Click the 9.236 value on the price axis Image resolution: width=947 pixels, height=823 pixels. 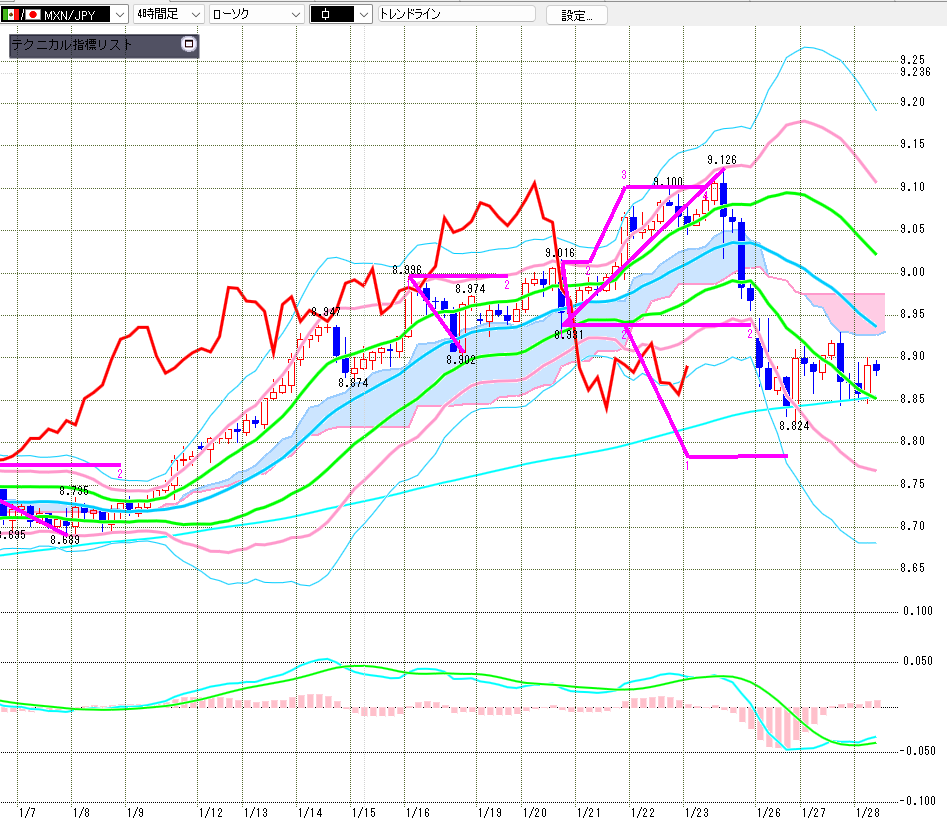(x=915, y=71)
